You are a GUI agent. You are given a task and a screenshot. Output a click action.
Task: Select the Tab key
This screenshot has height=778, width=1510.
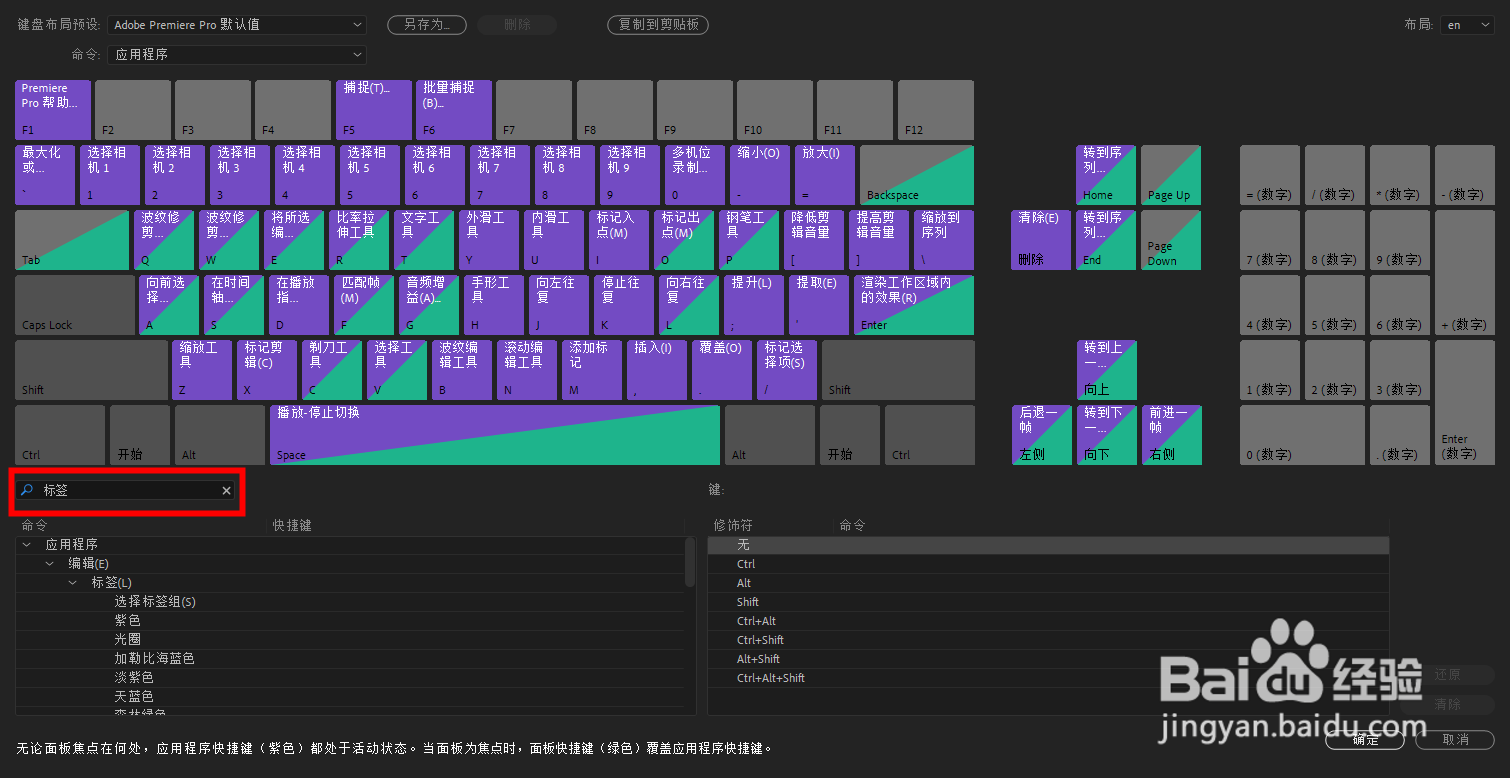[72, 240]
